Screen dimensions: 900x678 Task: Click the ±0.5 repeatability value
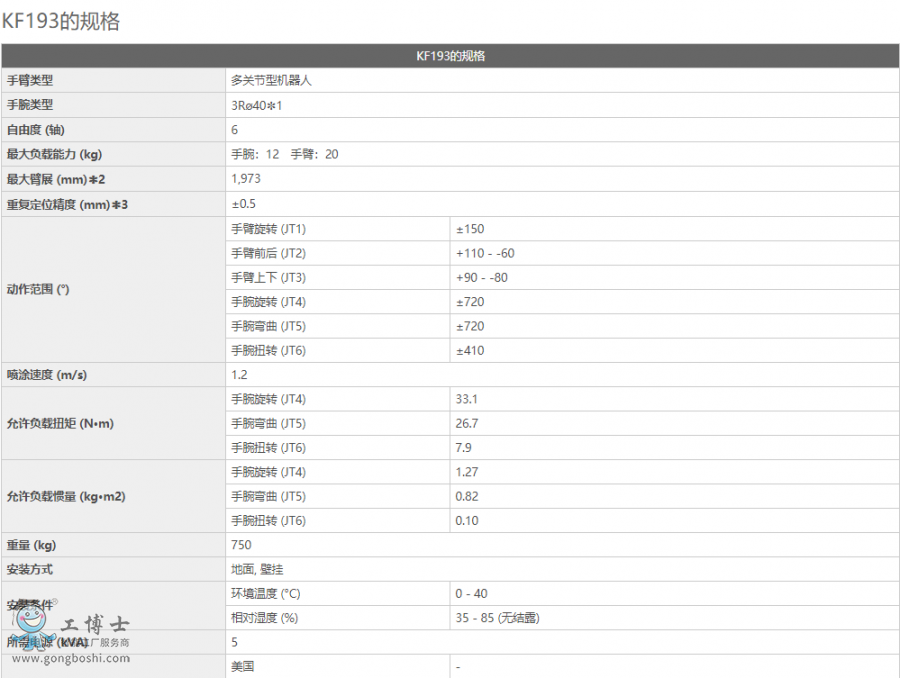pos(242,203)
